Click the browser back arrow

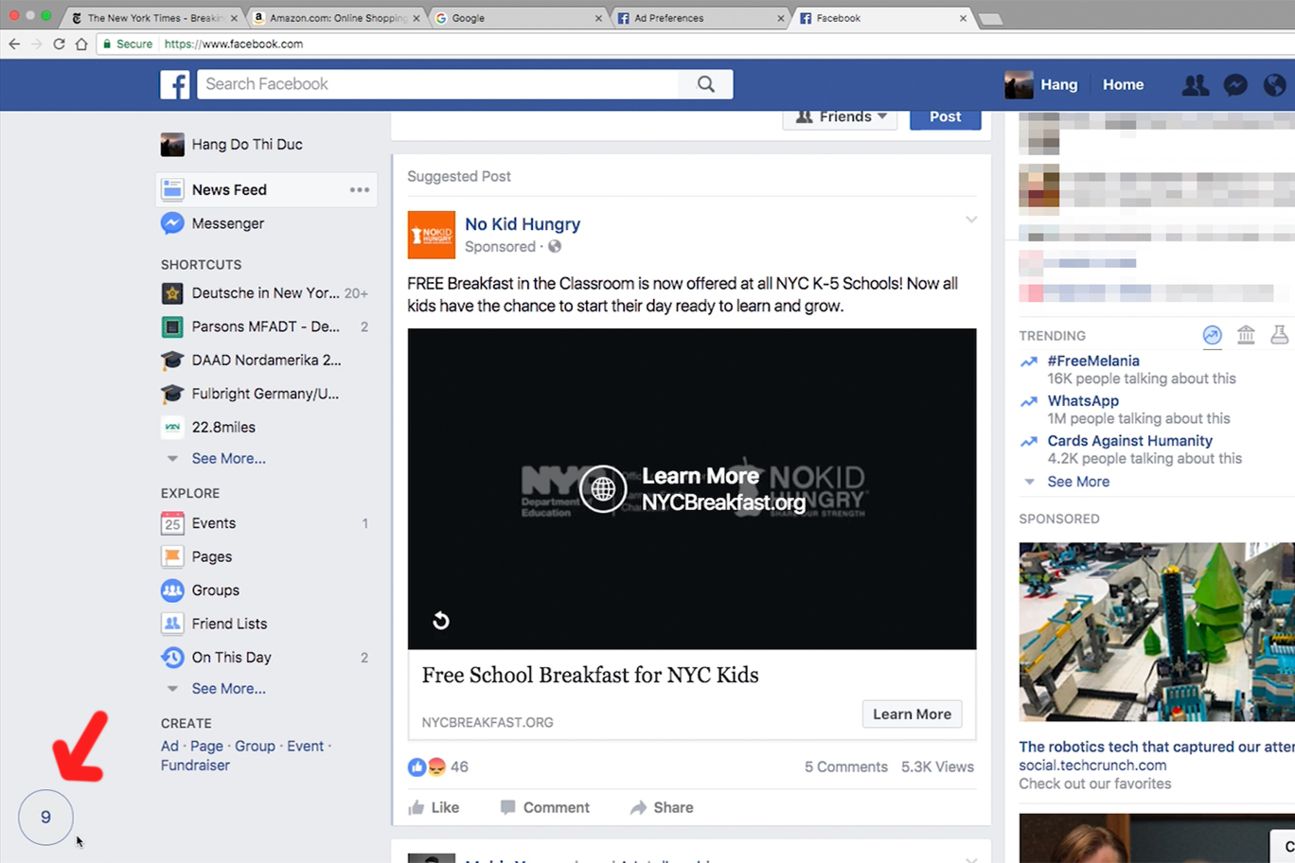click(14, 44)
